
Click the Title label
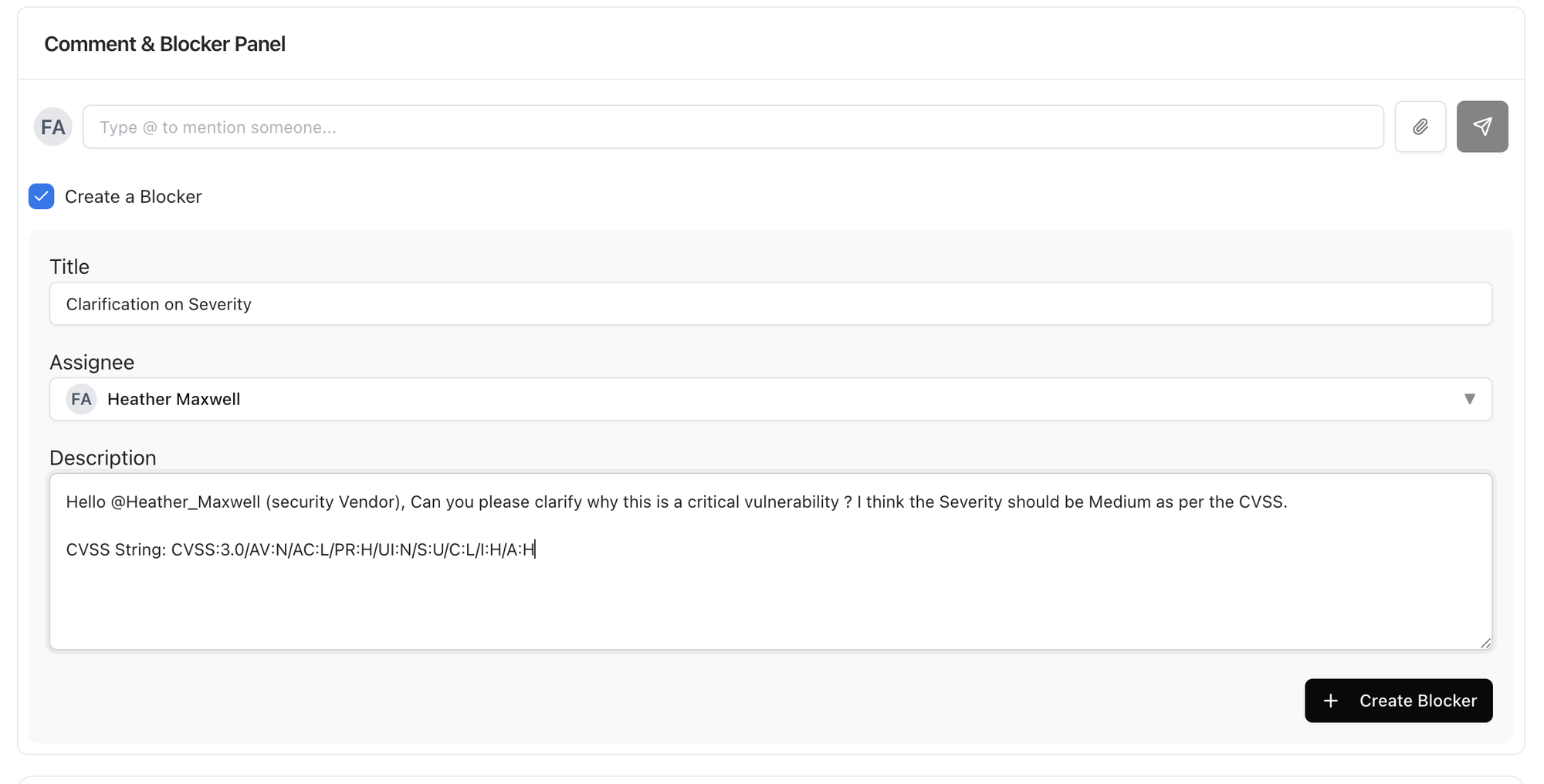(69, 266)
